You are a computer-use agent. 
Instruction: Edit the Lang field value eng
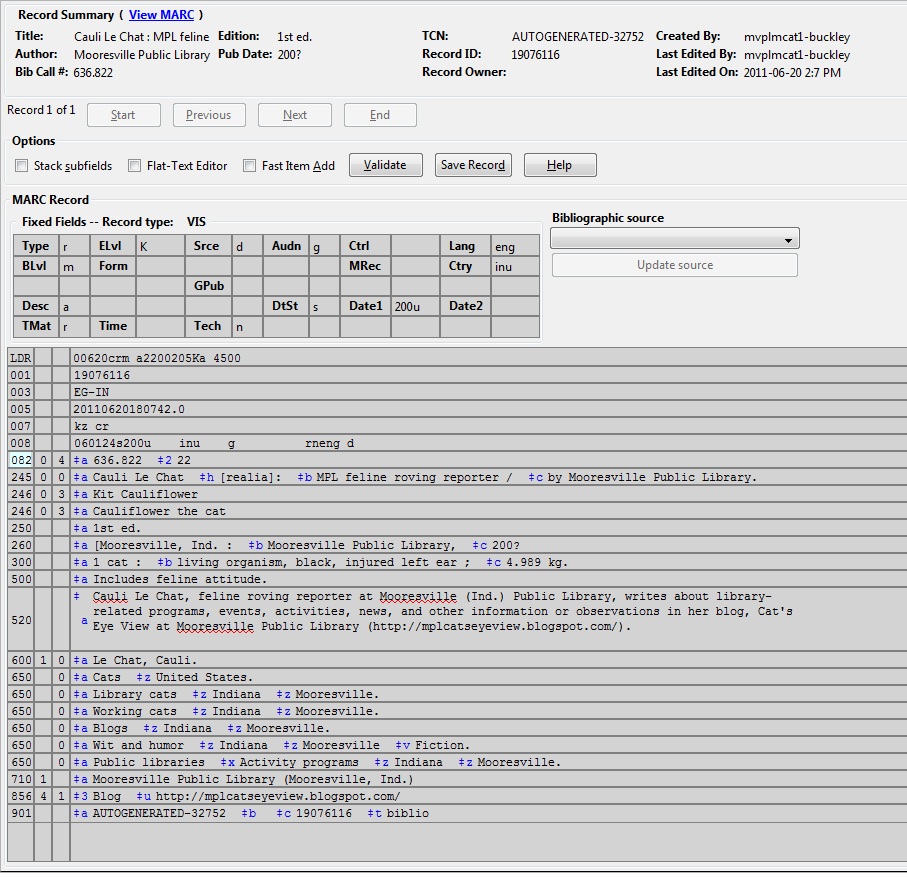click(x=515, y=246)
